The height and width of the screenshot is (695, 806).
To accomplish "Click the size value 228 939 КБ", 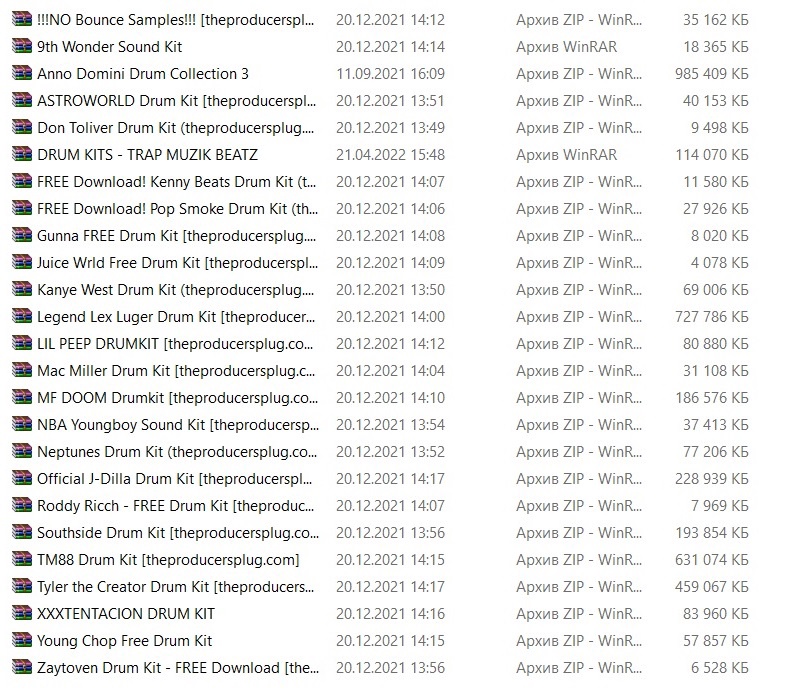I will pos(712,479).
